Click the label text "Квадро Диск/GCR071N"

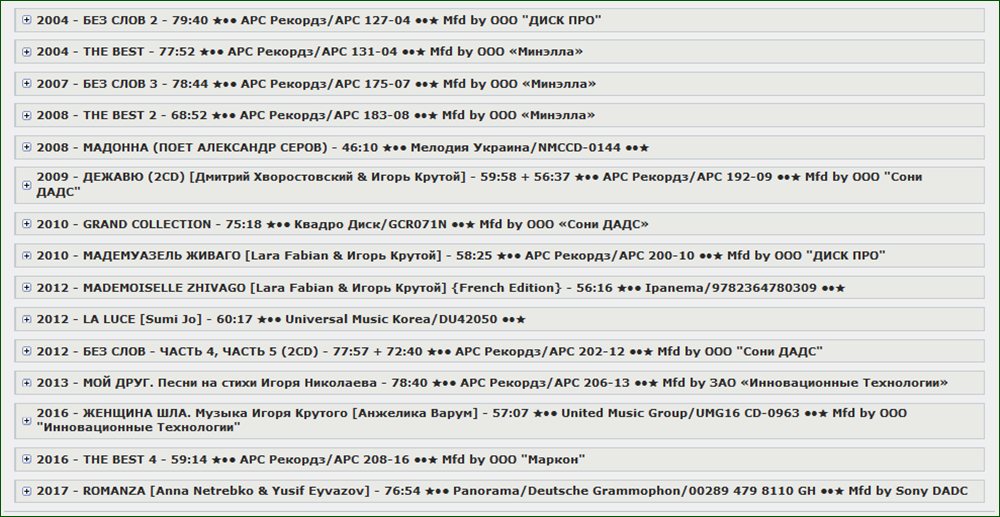371,224
